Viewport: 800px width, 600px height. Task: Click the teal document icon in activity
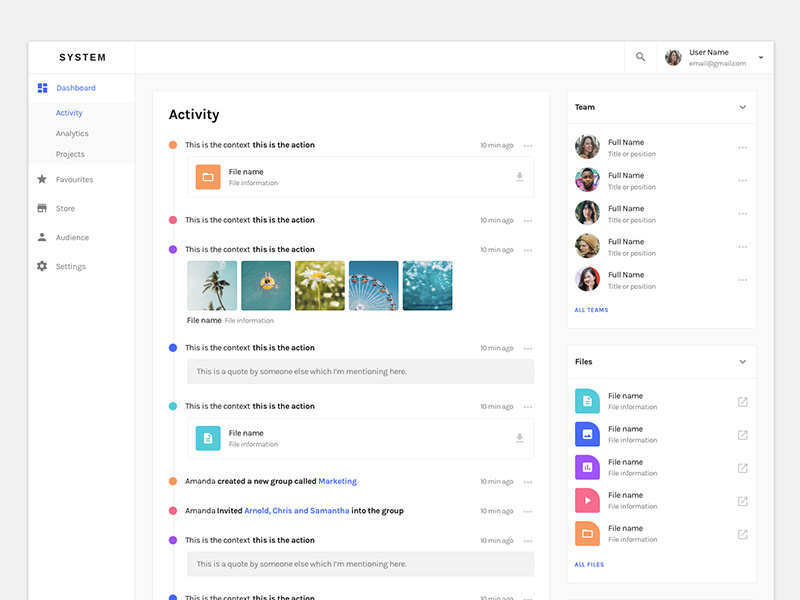click(x=208, y=438)
